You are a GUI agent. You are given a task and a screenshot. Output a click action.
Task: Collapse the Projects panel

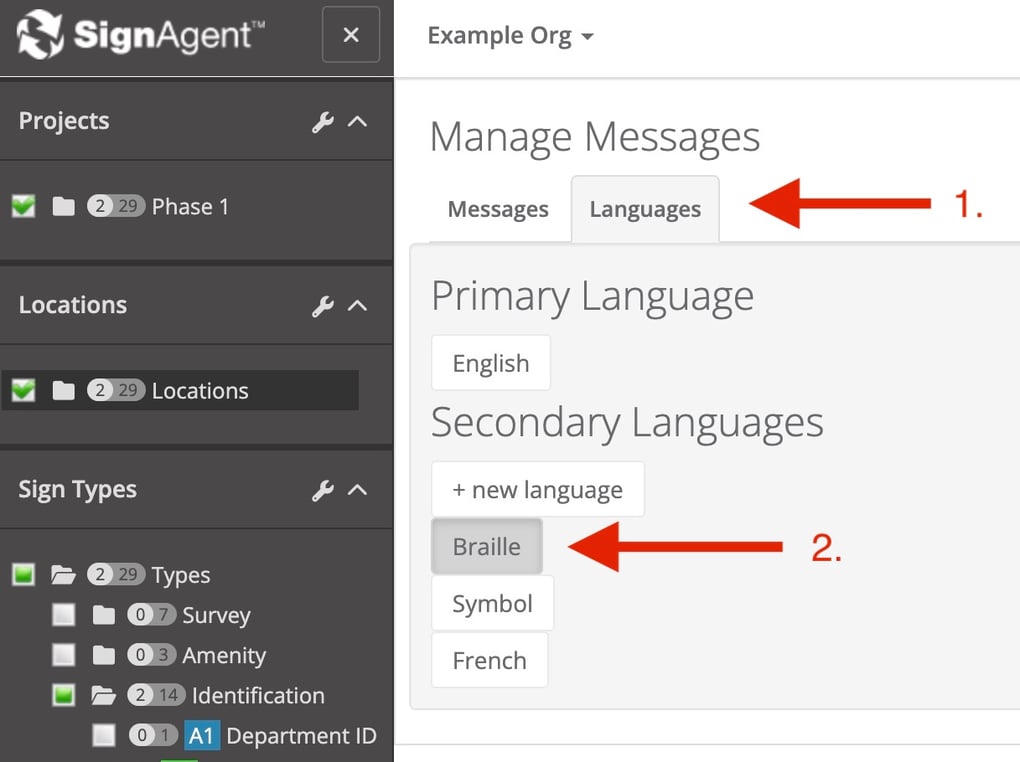[x=357, y=122]
